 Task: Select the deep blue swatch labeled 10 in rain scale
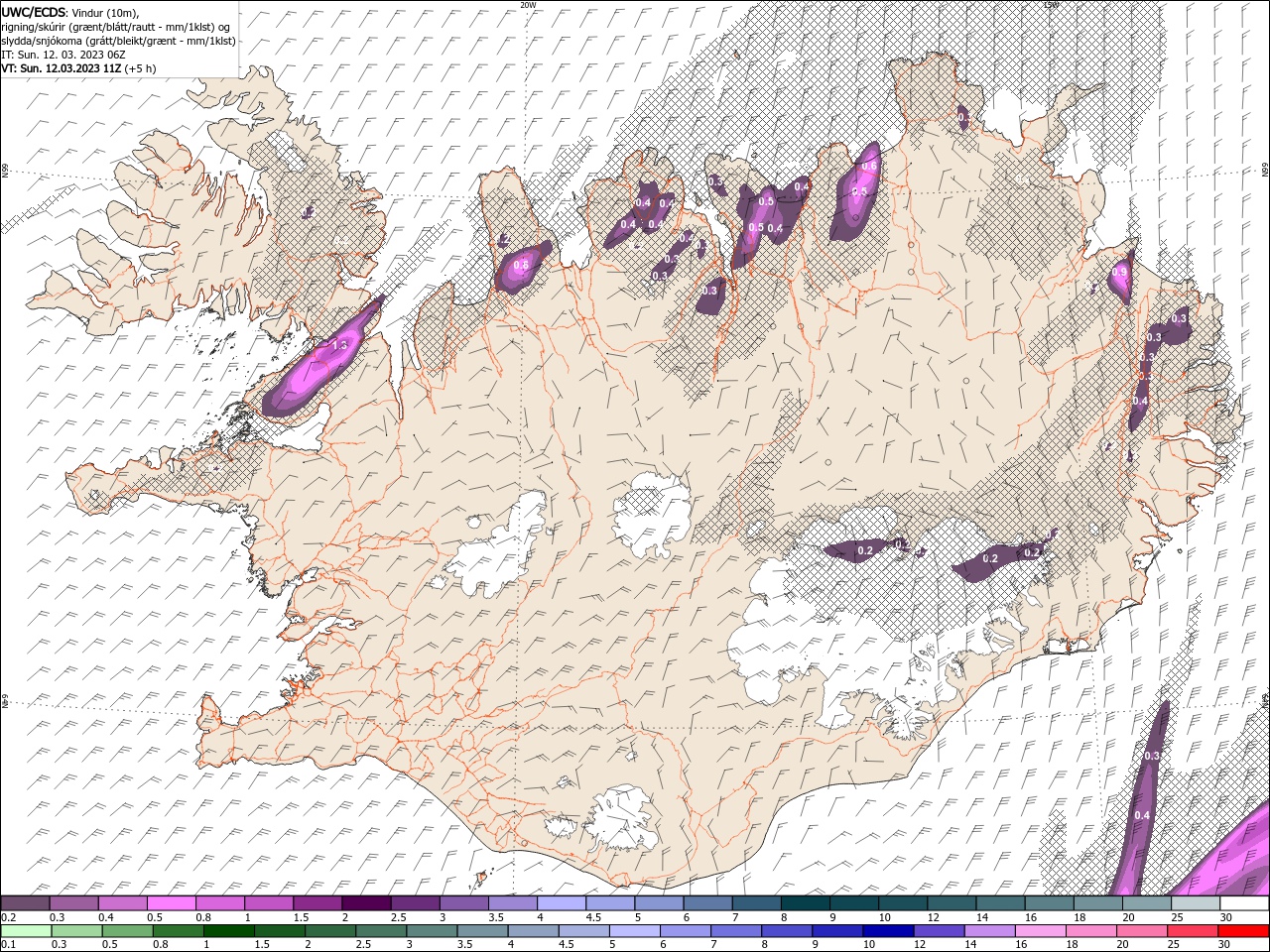(x=888, y=931)
